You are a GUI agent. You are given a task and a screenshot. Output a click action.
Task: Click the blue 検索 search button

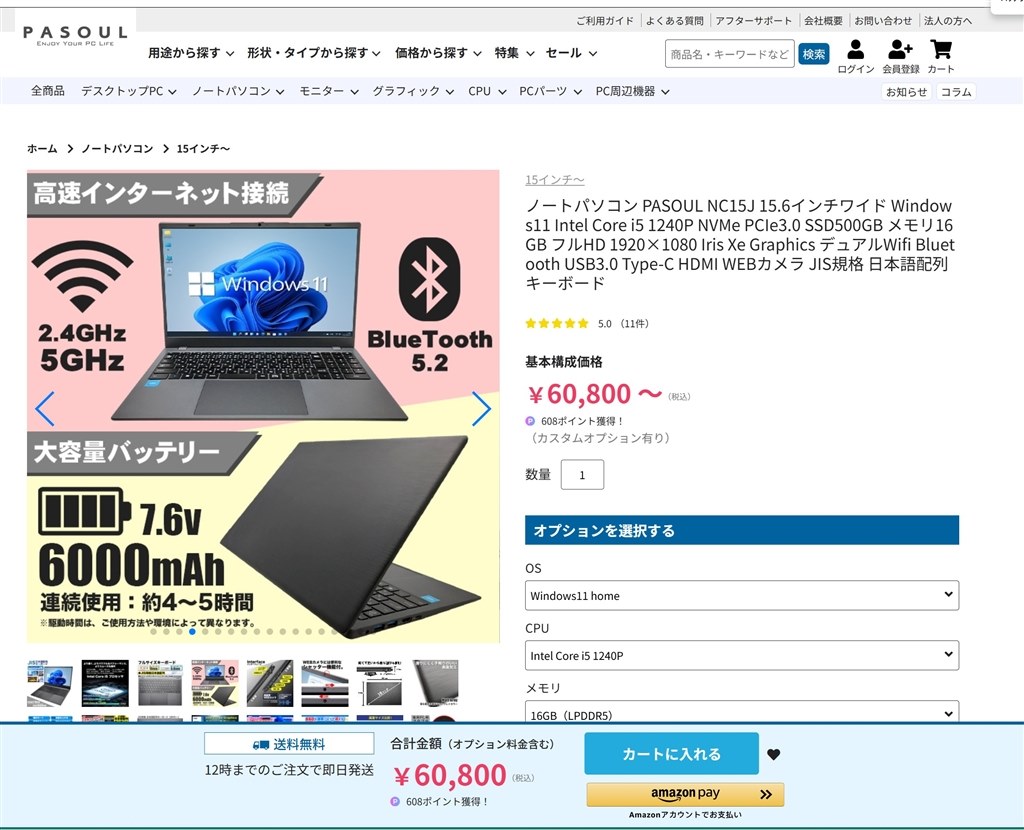[813, 54]
